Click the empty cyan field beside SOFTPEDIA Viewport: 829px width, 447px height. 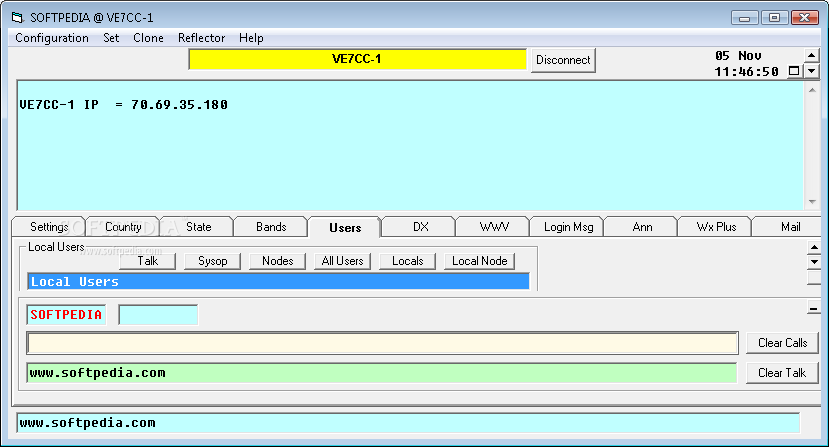coord(158,315)
